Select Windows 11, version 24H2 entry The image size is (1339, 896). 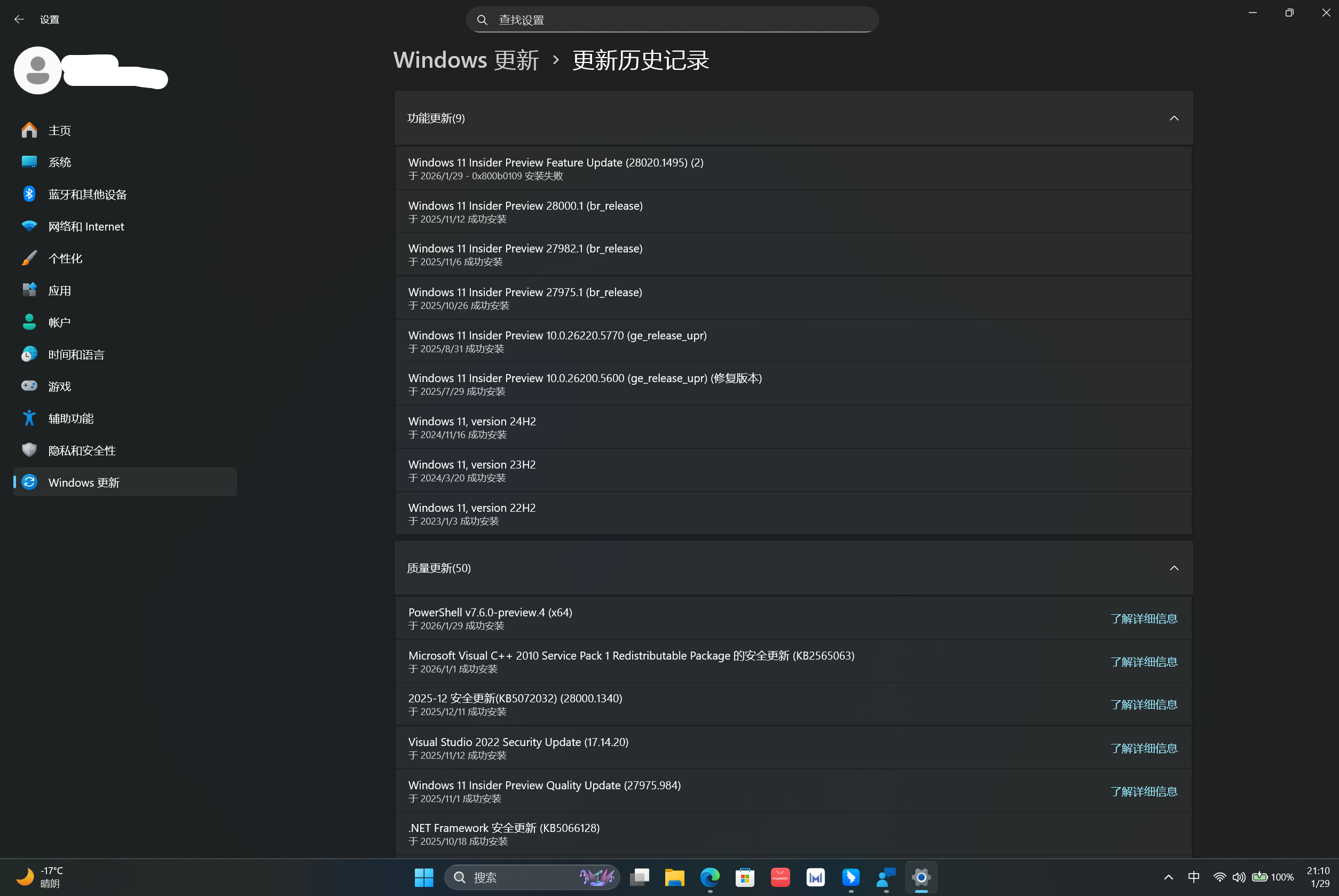[x=793, y=427]
